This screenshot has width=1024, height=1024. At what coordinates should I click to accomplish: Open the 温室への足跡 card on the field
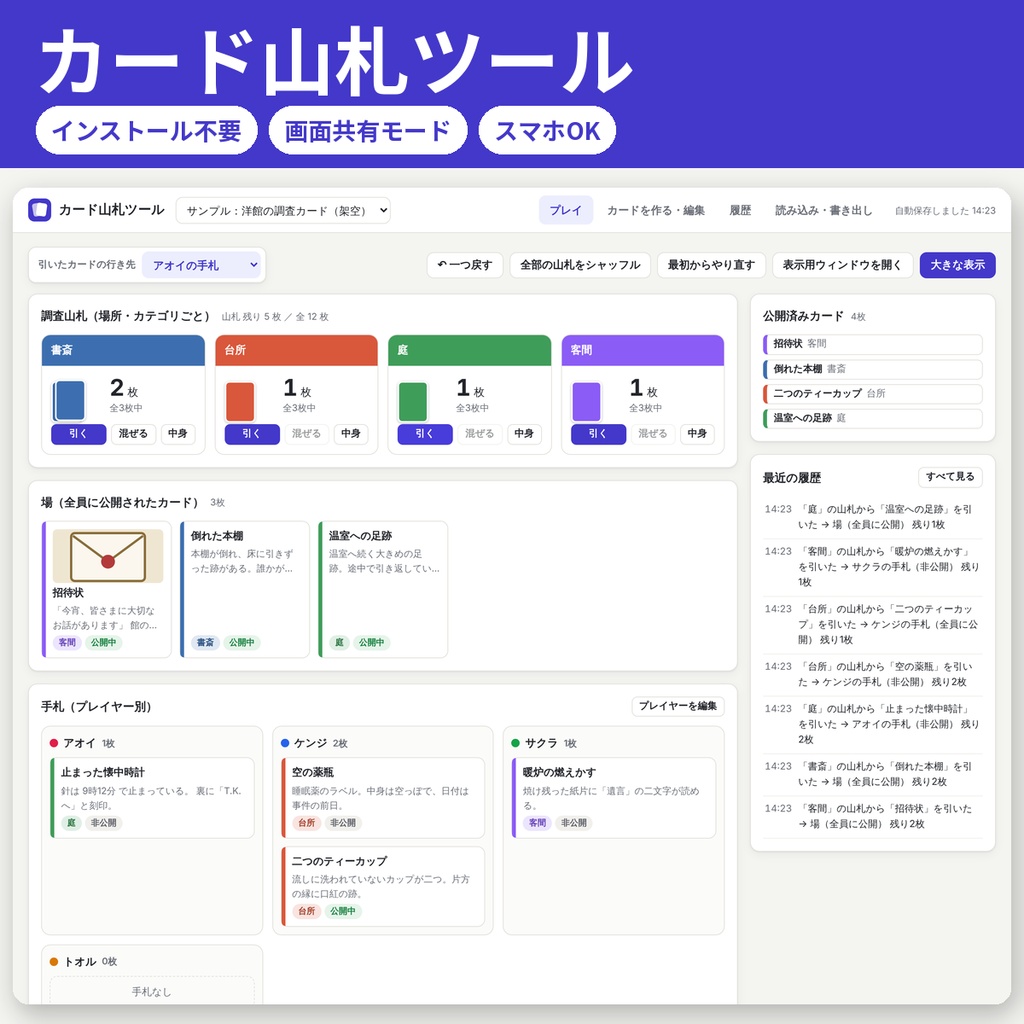coord(383,589)
